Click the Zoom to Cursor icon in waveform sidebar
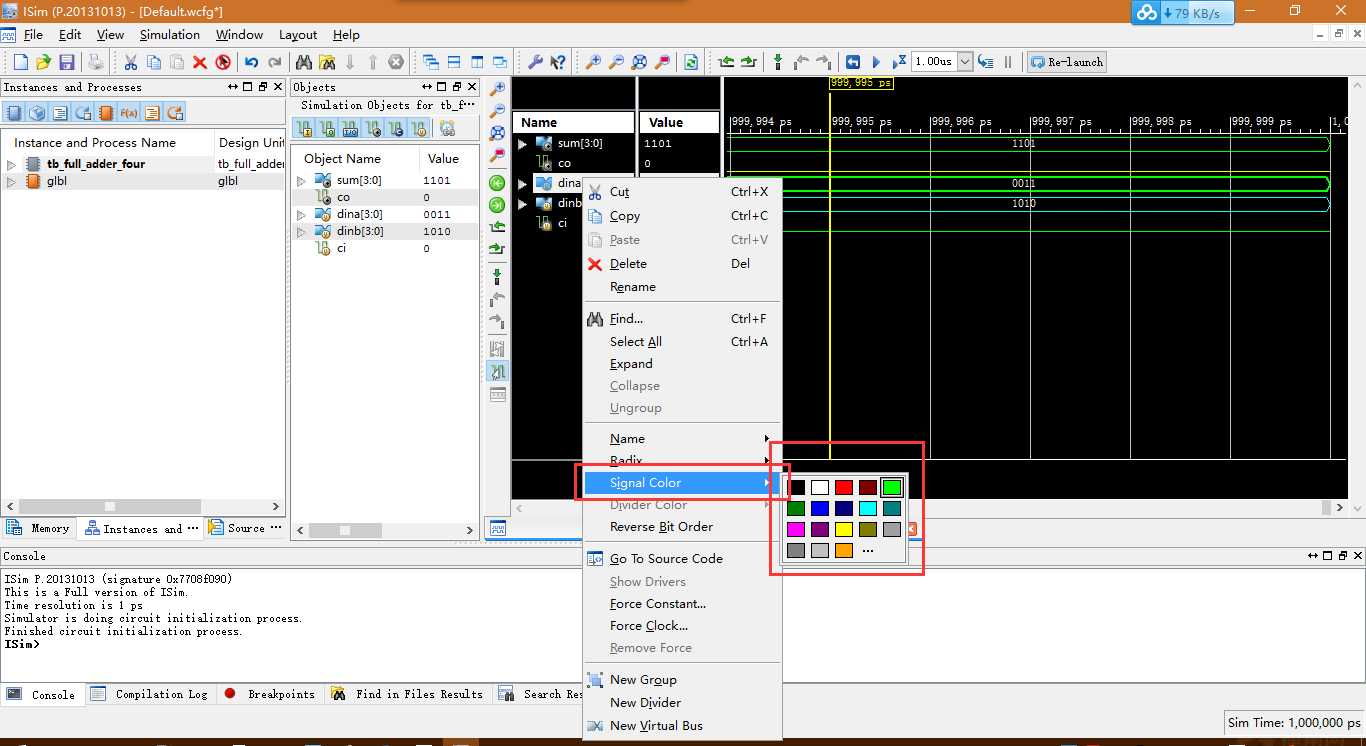 pyautogui.click(x=497, y=155)
